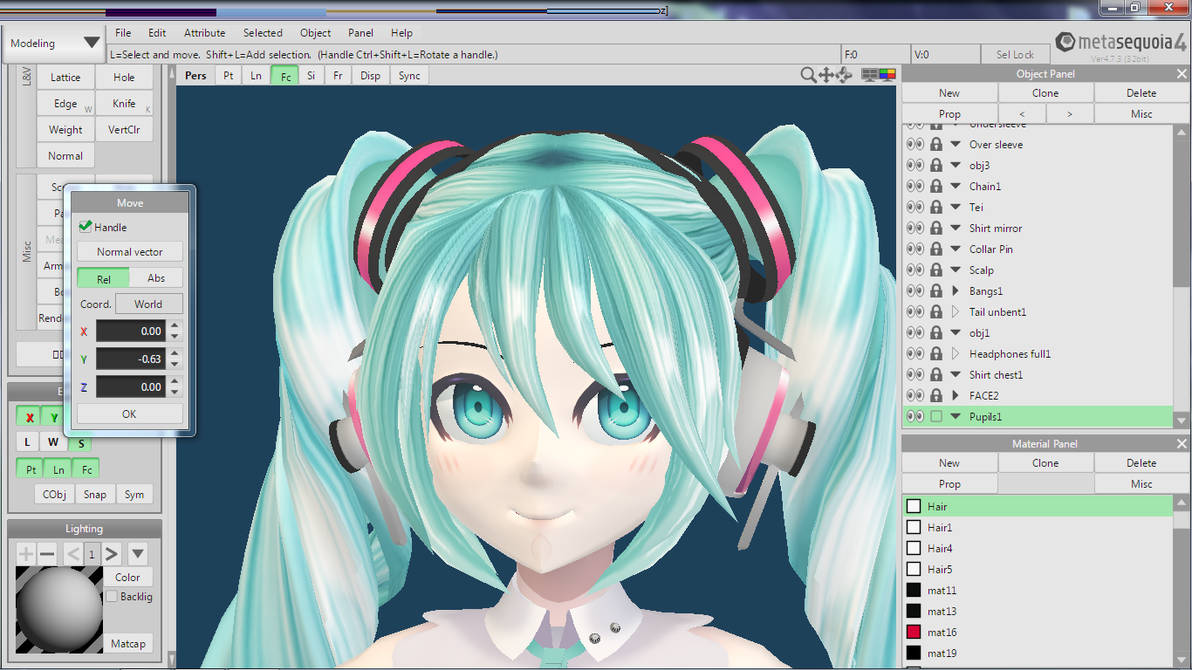Toggle lock icon for Bangs1 object
This screenshot has height=670, width=1192.
(936, 291)
